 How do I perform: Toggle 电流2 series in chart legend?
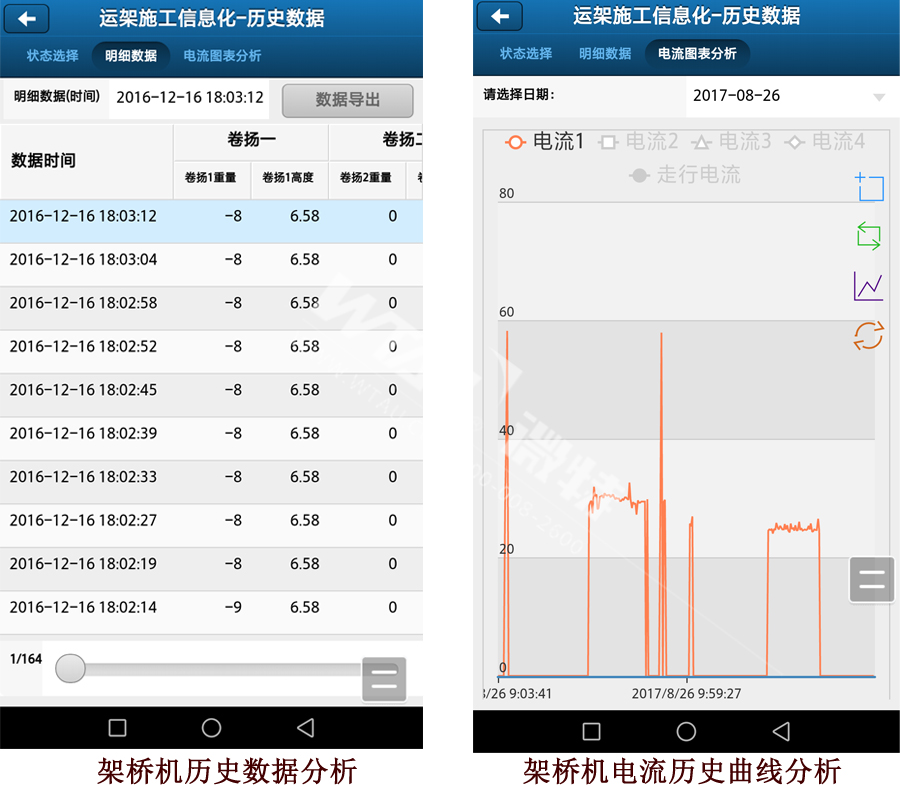[638, 142]
